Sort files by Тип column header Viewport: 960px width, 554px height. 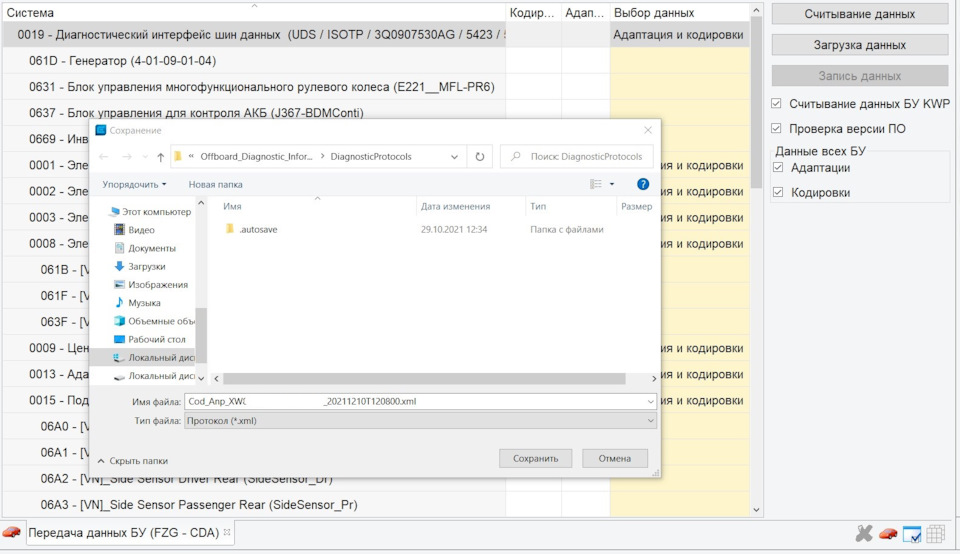click(538, 206)
